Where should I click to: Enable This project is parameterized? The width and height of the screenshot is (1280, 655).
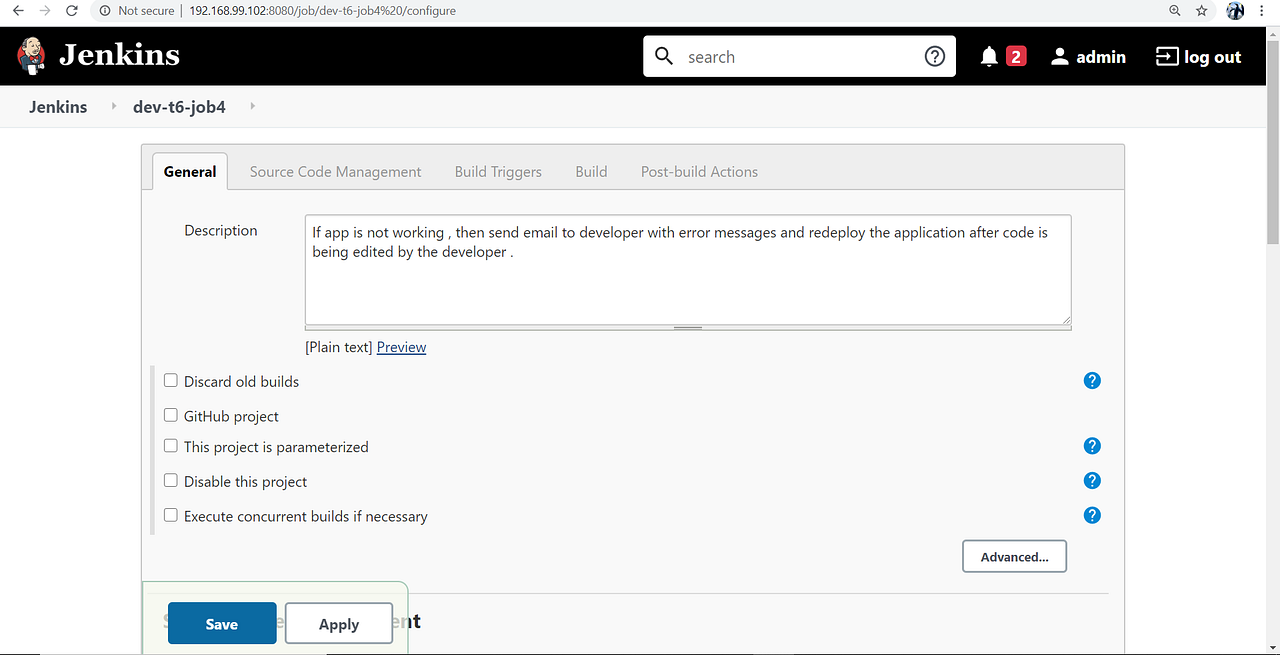click(170, 445)
